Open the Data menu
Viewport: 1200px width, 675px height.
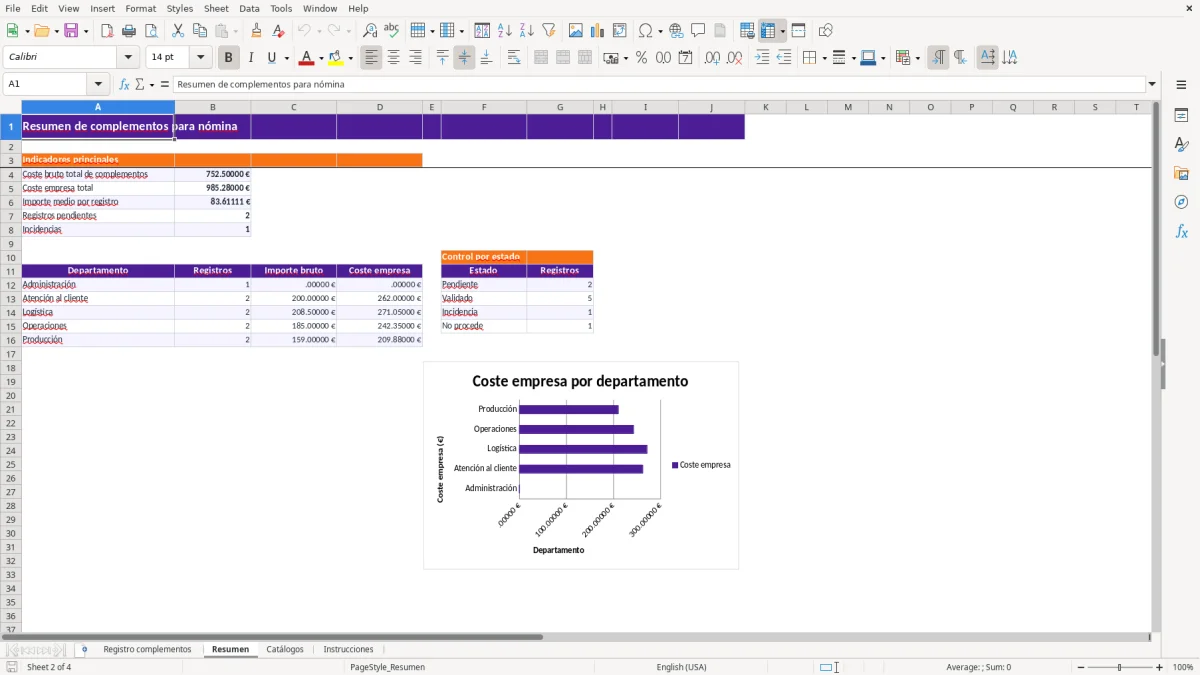tap(249, 8)
